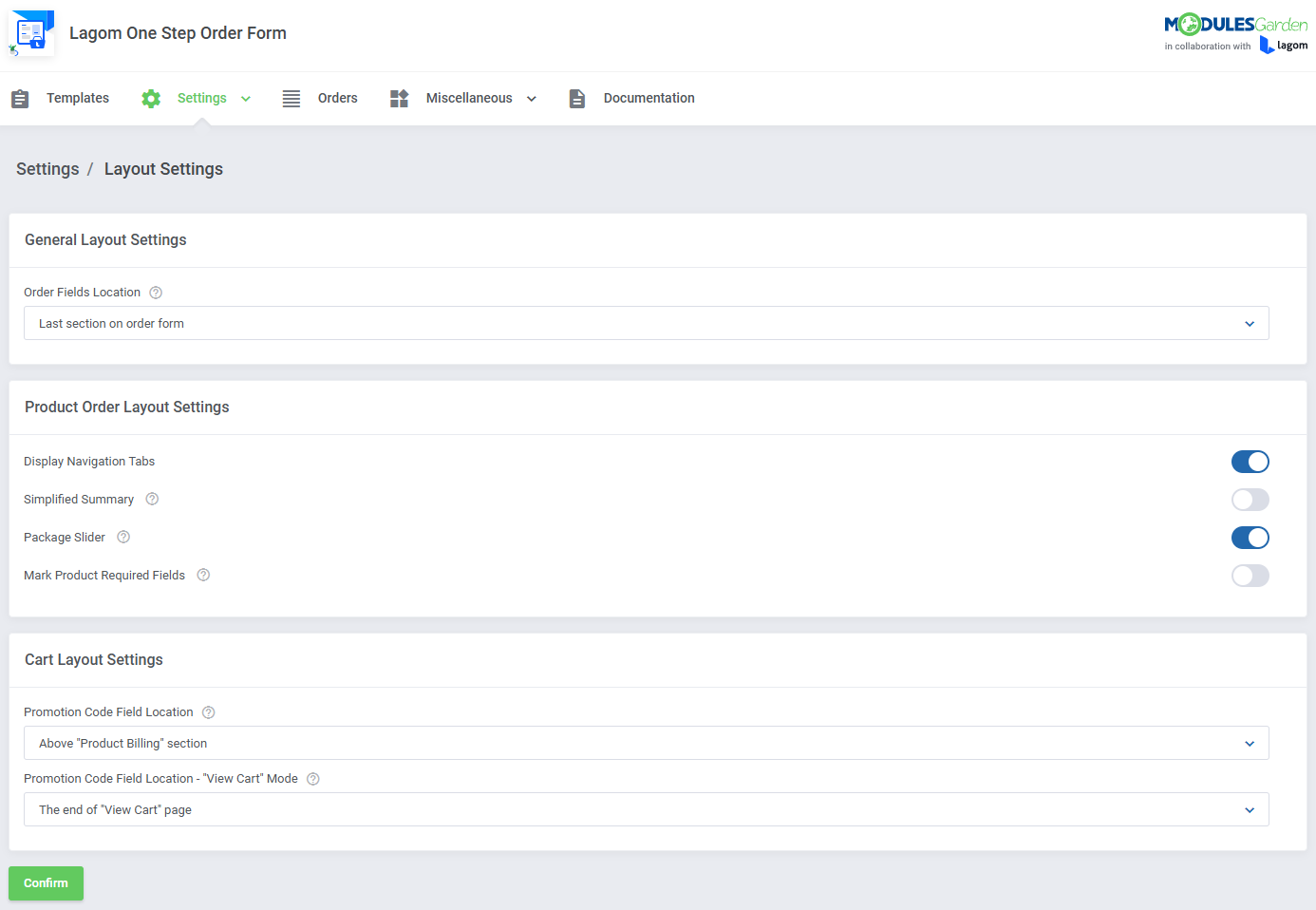Click the Orders list icon
The width and height of the screenshot is (1316, 910).
pyautogui.click(x=291, y=98)
